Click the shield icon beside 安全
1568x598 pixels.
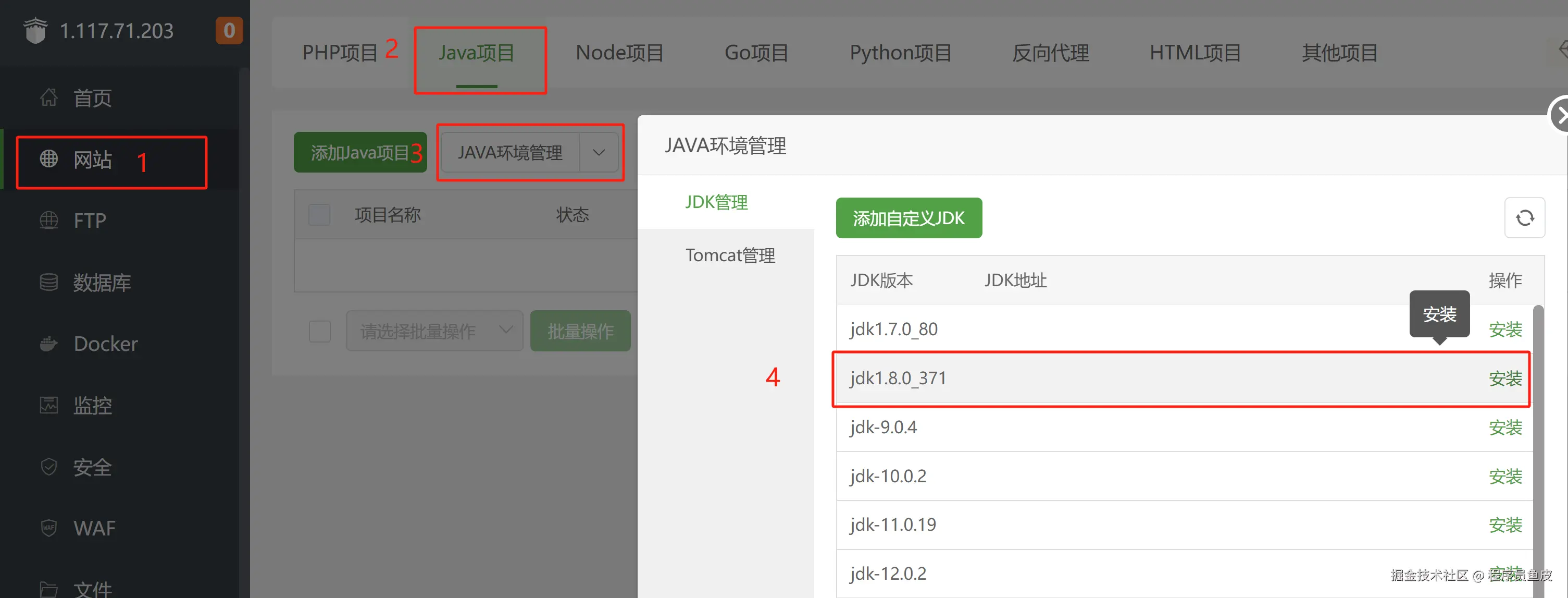click(x=48, y=467)
